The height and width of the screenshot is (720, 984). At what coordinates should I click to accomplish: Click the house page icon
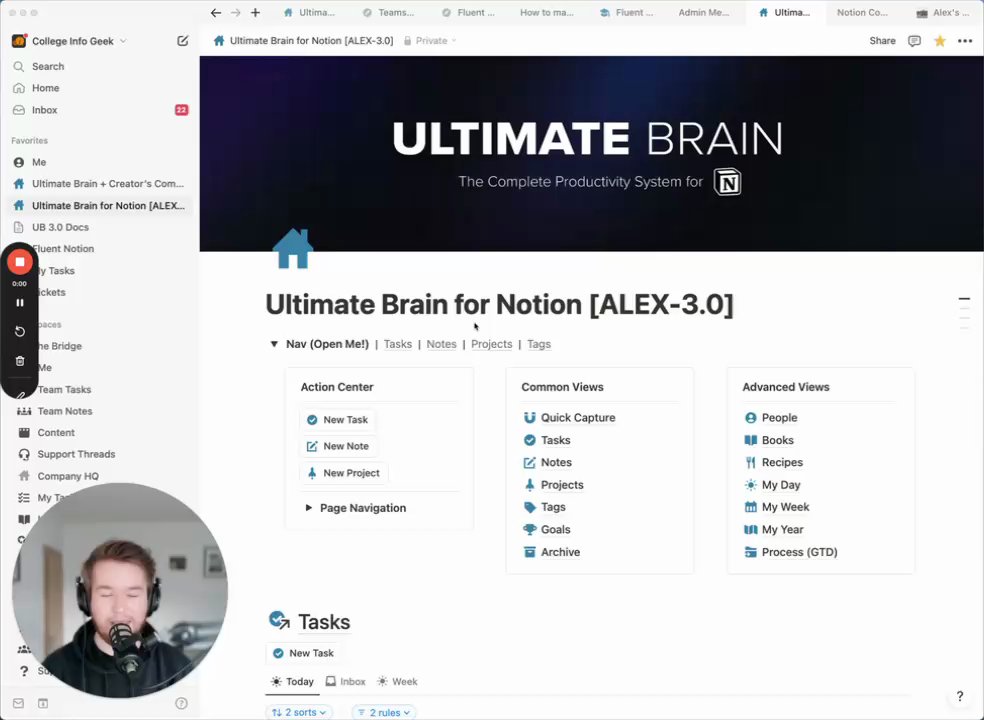[x=293, y=249]
